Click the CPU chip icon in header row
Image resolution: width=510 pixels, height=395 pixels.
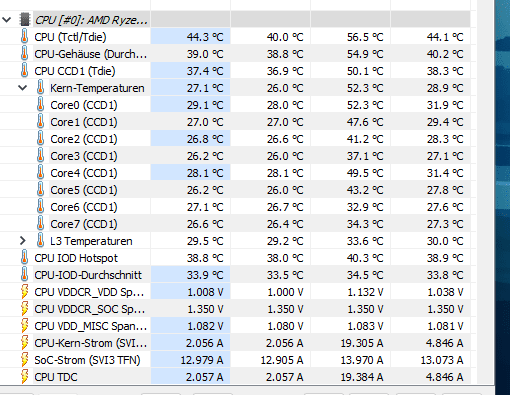pyautogui.click(x=25, y=20)
